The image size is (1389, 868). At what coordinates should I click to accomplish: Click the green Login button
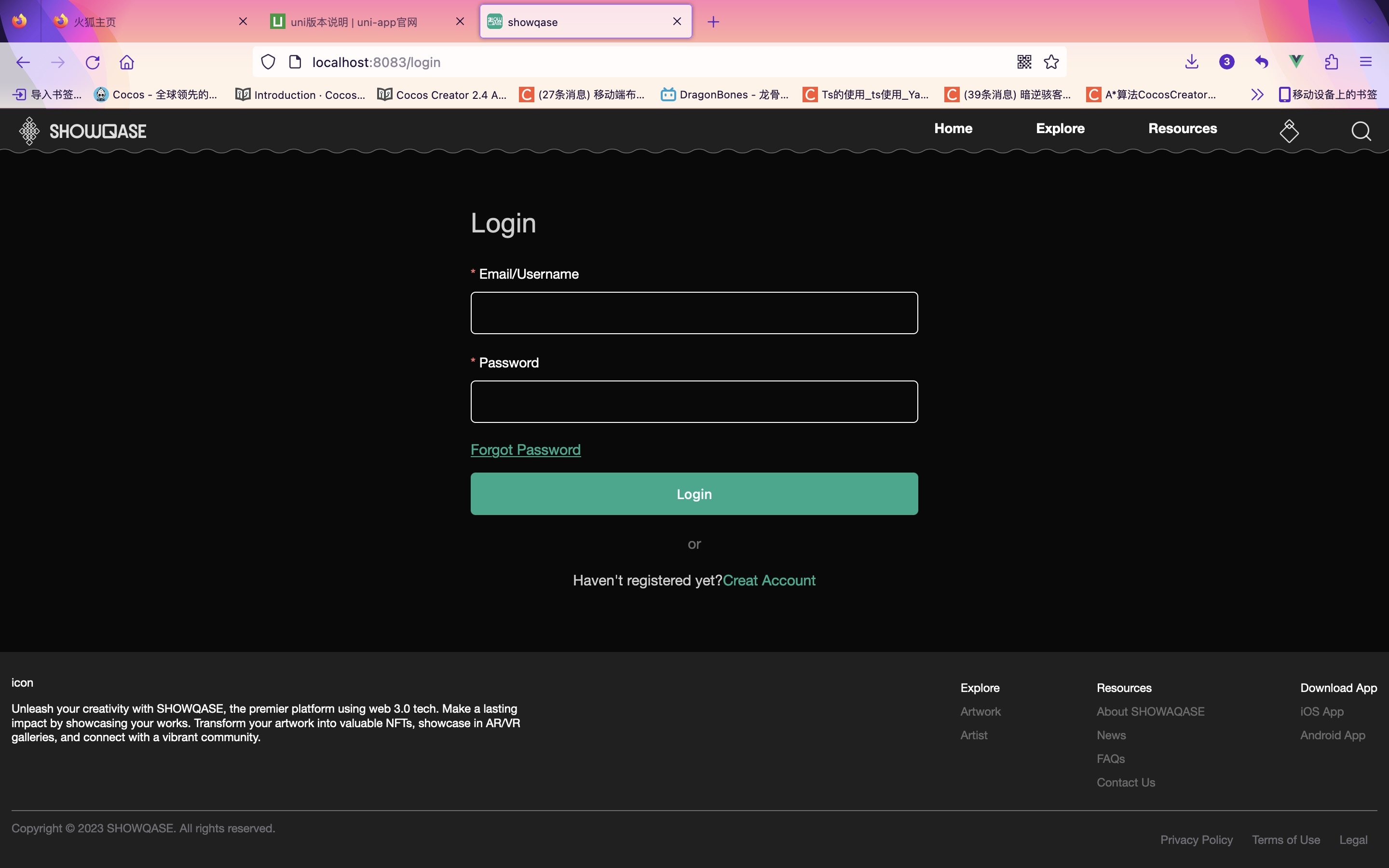click(694, 494)
